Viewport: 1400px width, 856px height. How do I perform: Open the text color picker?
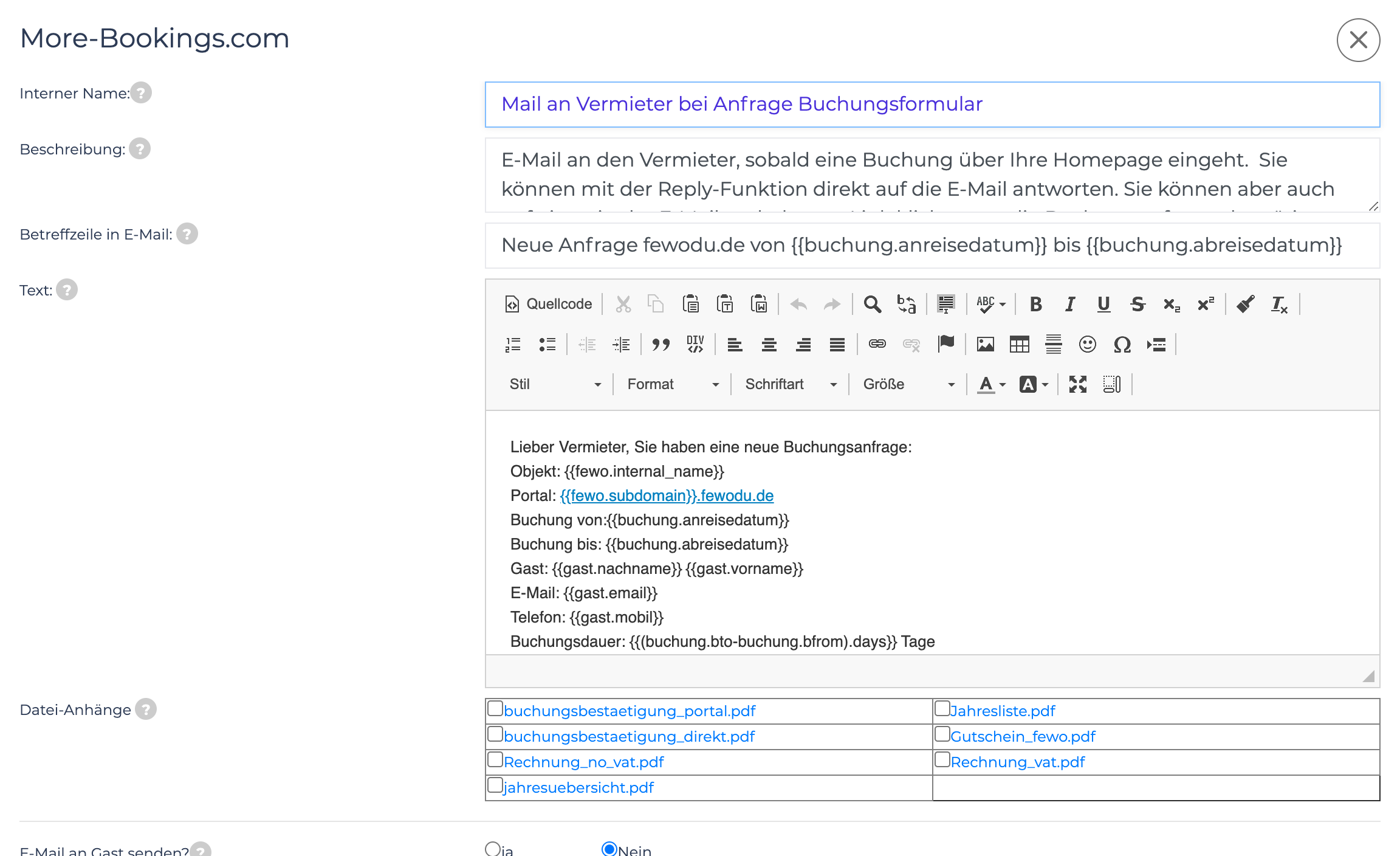(992, 384)
